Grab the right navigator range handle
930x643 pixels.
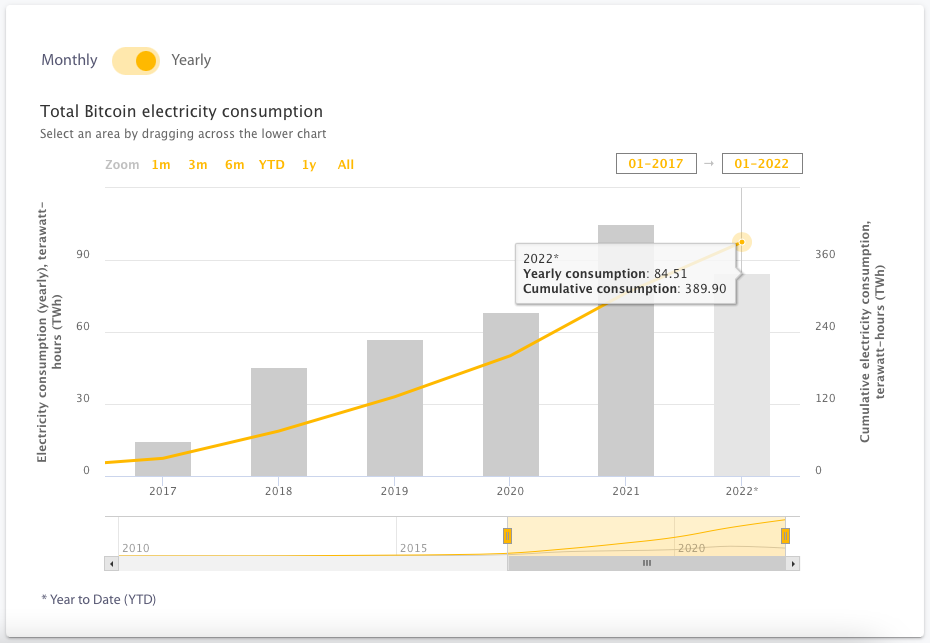pos(785,536)
